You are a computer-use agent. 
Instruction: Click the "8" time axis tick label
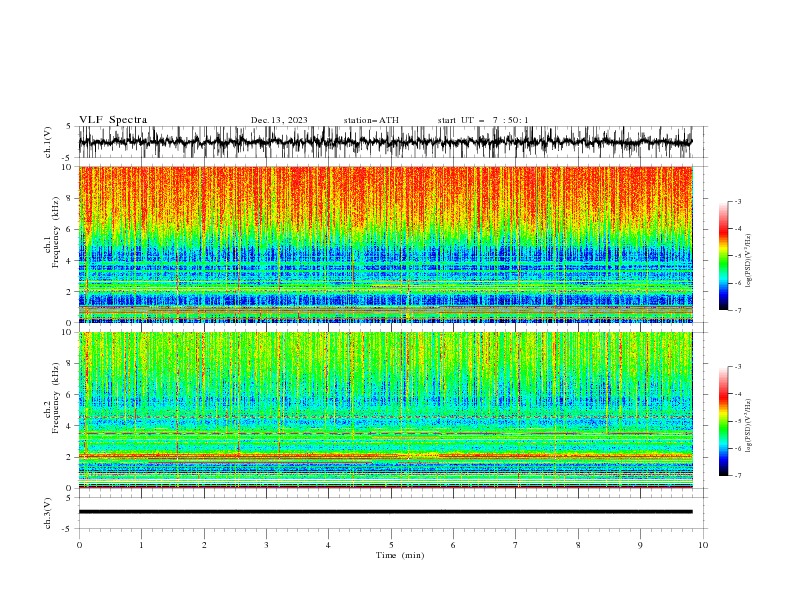[578, 545]
